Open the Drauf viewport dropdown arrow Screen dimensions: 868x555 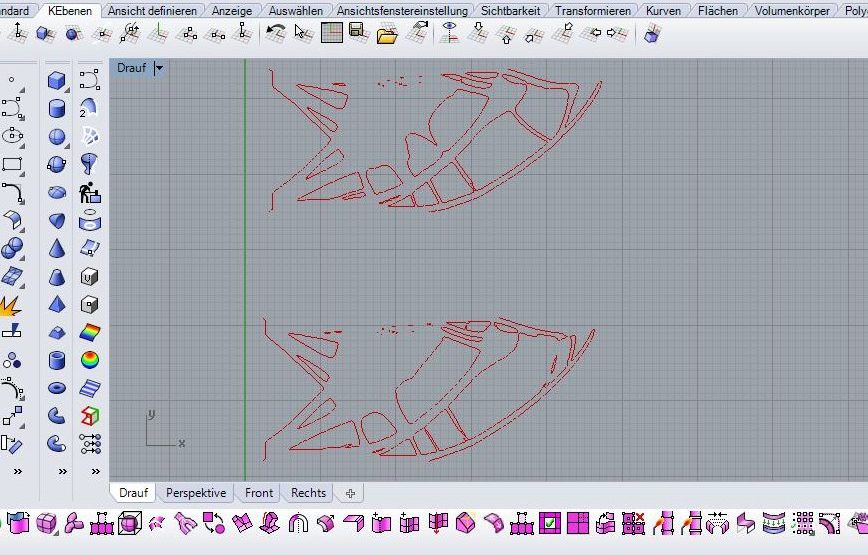click(x=159, y=68)
